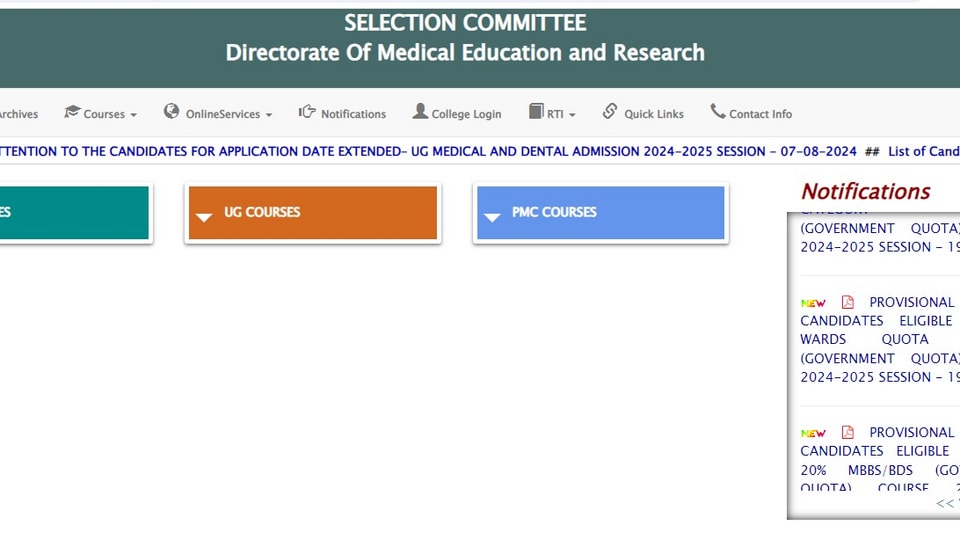Screen dimensions: 960x540
Task: Click the teal courses panel on left
Action: click(x=74, y=212)
